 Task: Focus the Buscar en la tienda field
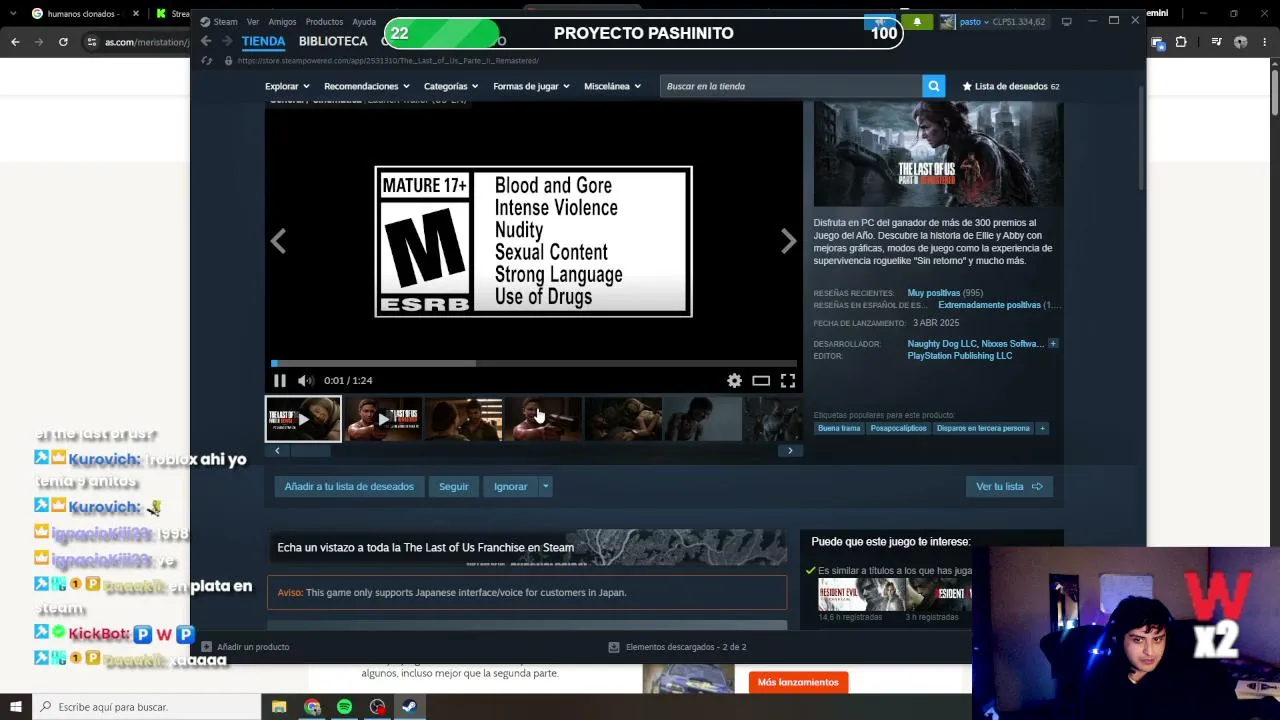pyautogui.click(x=791, y=86)
